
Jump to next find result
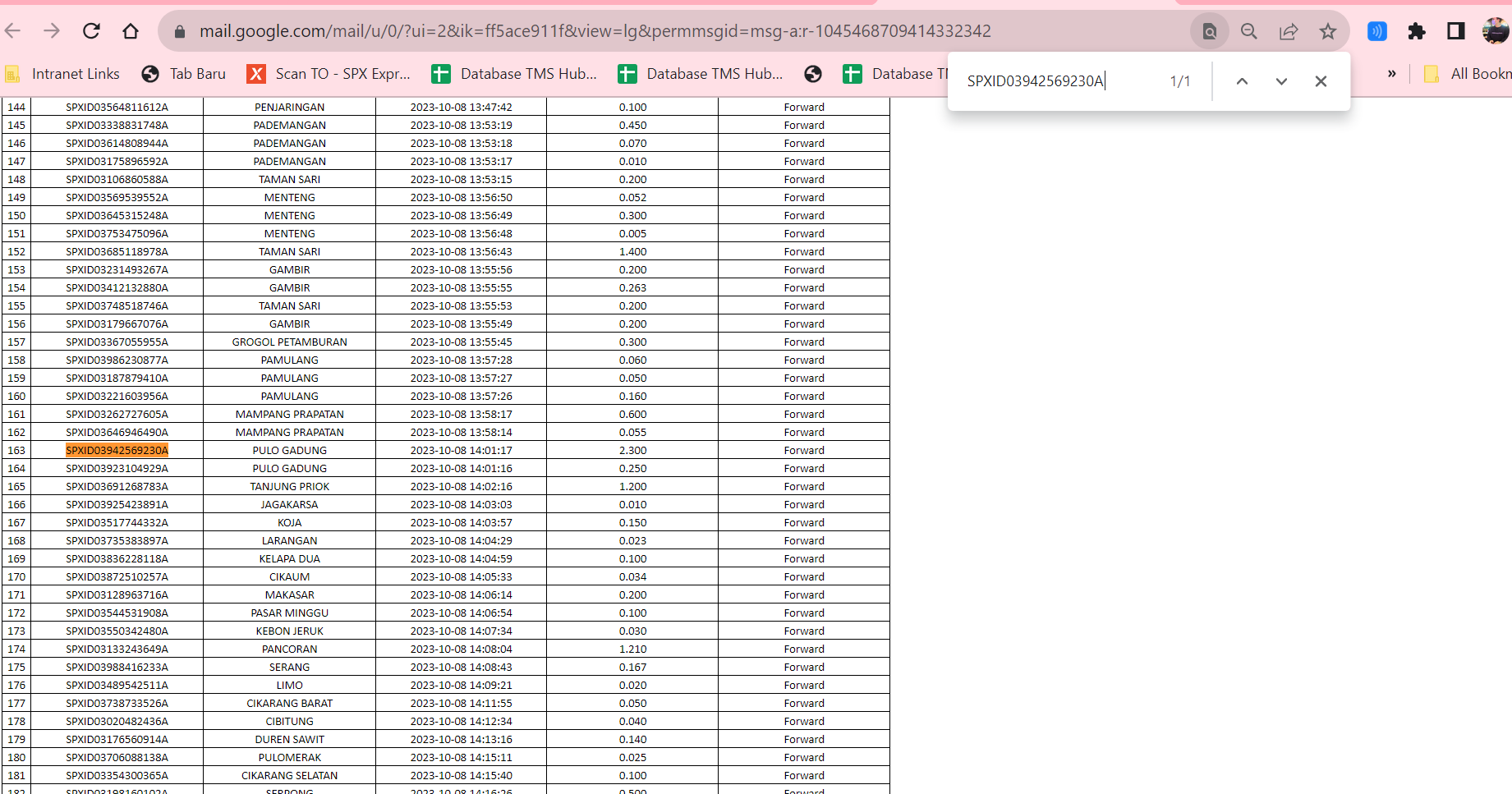[1281, 81]
